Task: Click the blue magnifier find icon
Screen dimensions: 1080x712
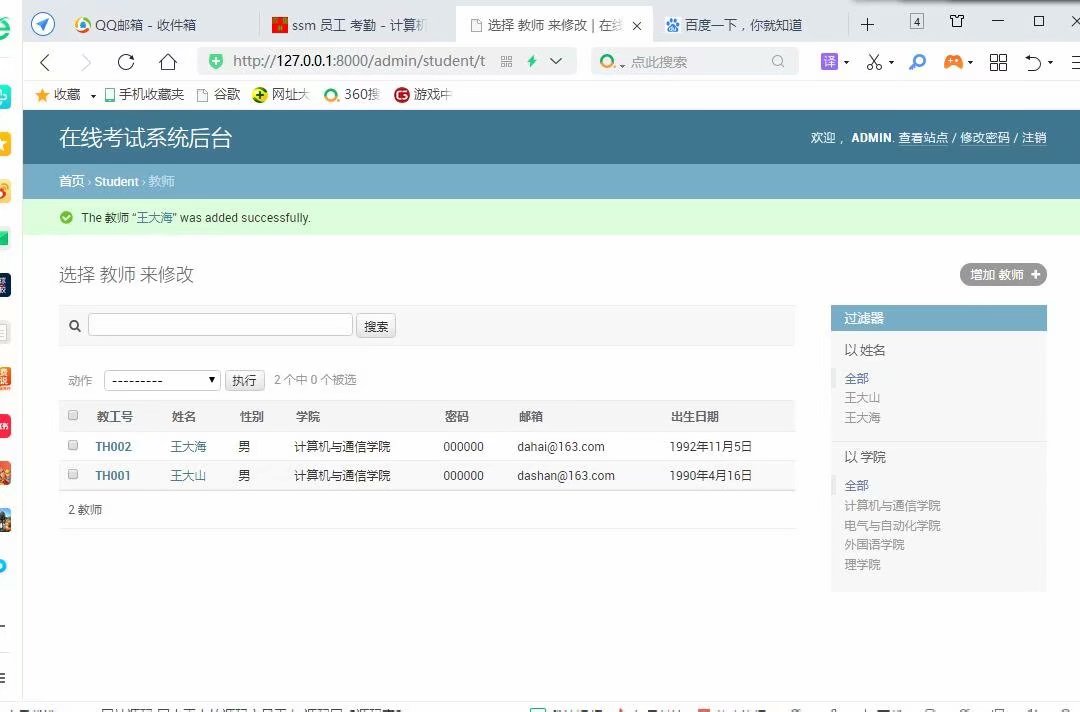Action: (x=917, y=62)
